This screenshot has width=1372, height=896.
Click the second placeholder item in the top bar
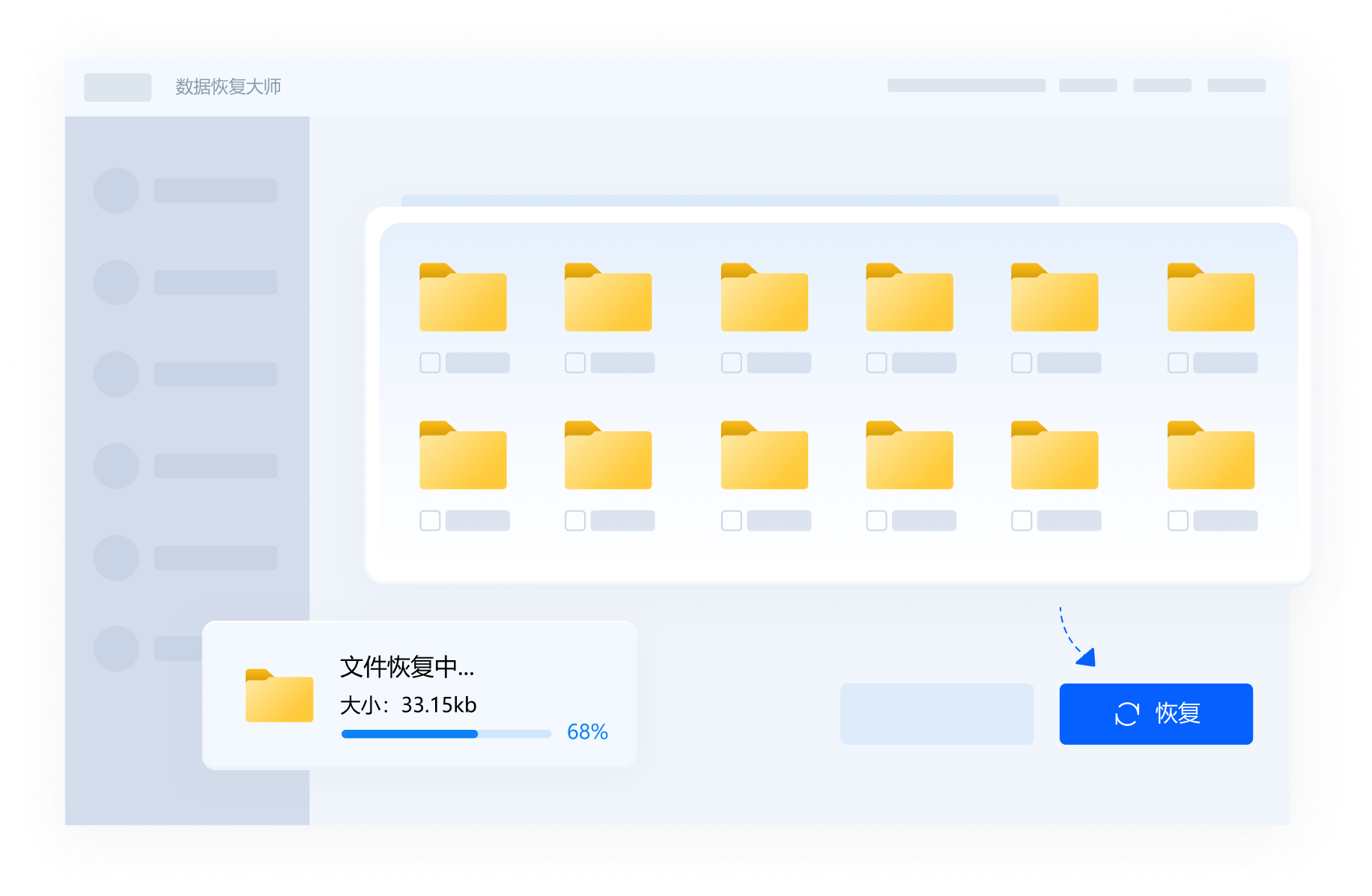1088,85
